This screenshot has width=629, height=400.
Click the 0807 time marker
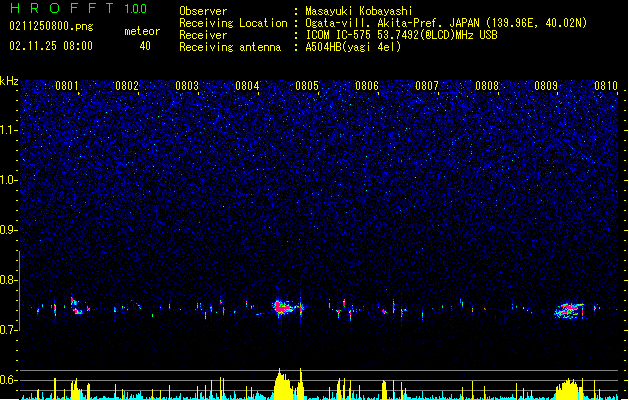(427, 86)
